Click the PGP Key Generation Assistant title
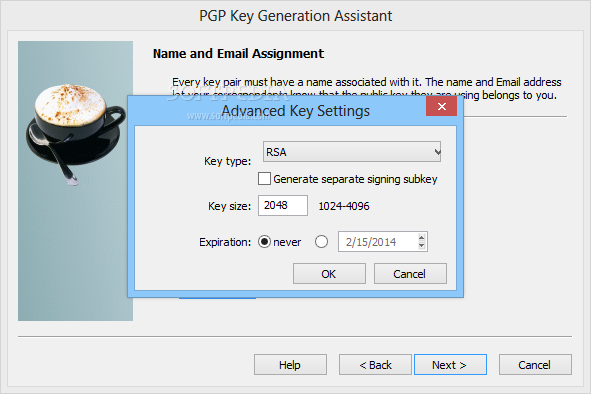591x394 pixels. pos(296,16)
